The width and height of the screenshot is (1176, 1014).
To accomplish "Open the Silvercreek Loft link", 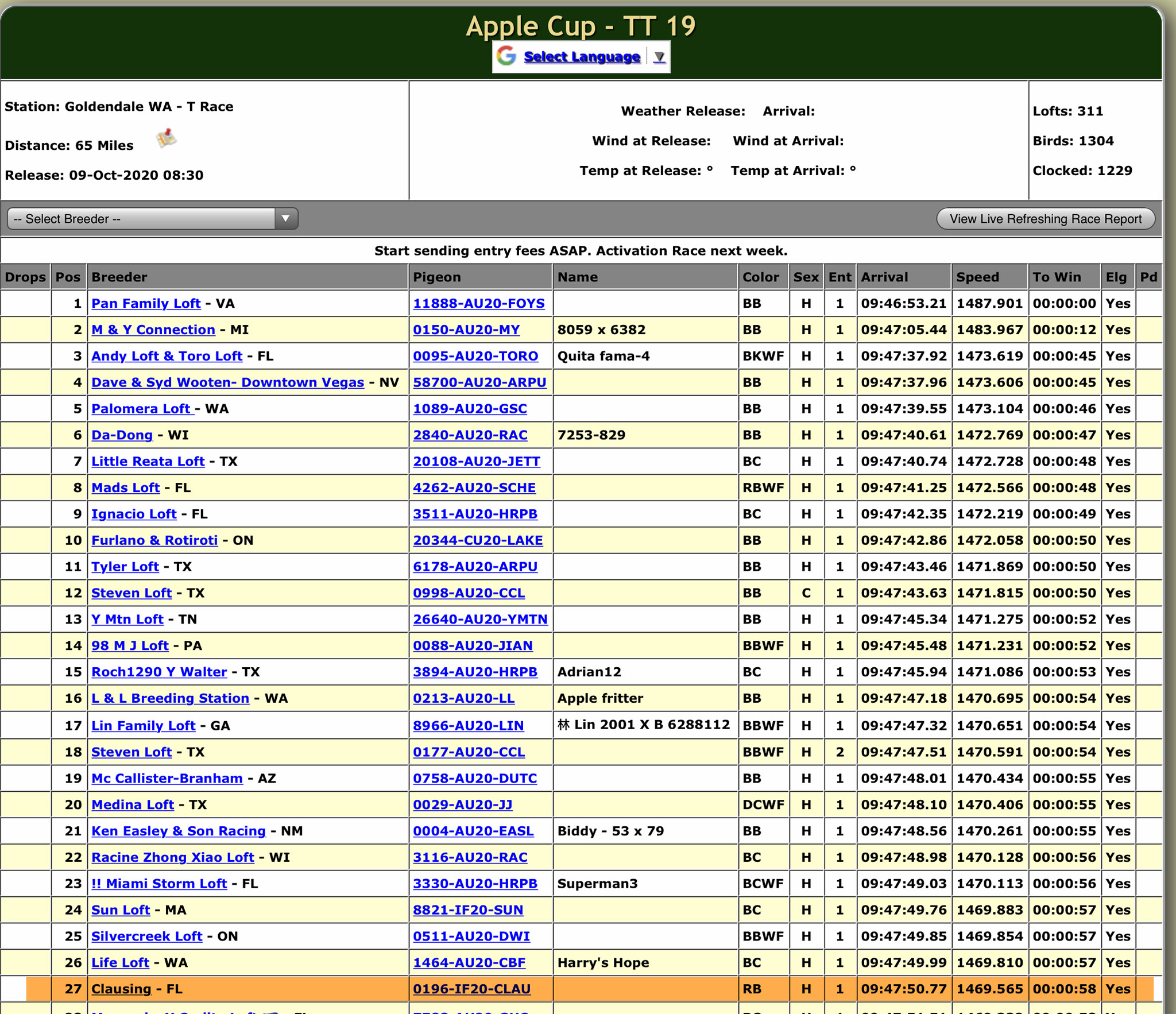I will (x=146, y=938).
